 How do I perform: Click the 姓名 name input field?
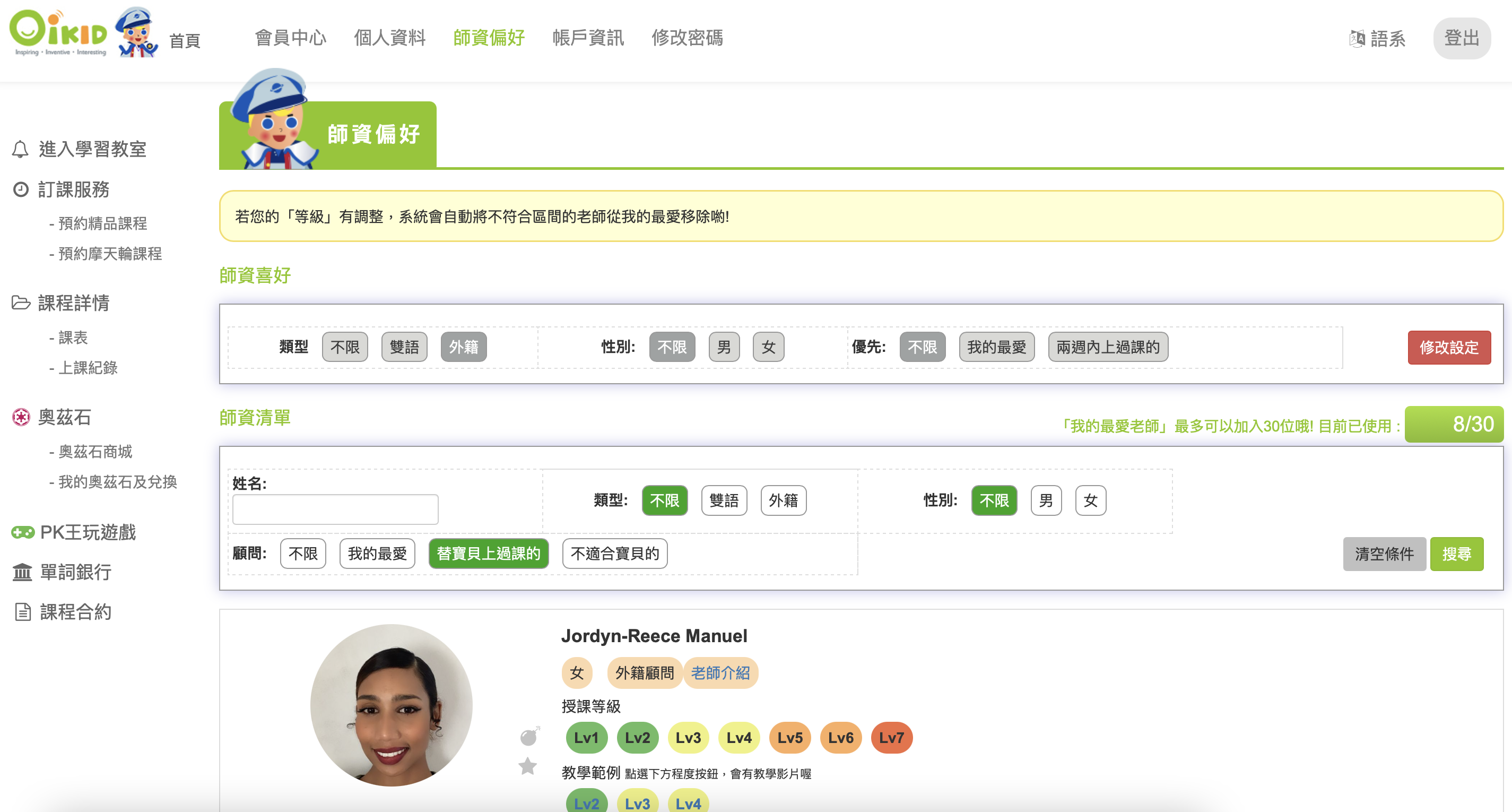coord(335,509)
